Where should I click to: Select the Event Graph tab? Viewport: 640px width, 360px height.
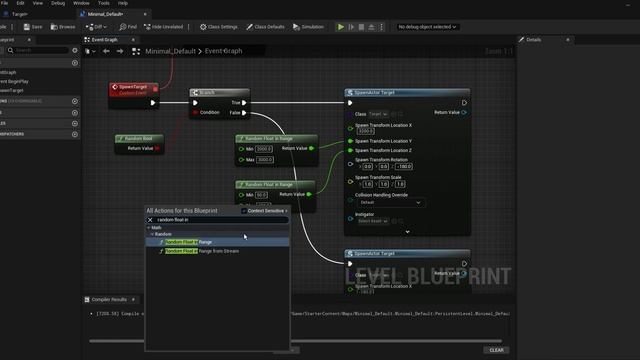[x=104, y=40]
